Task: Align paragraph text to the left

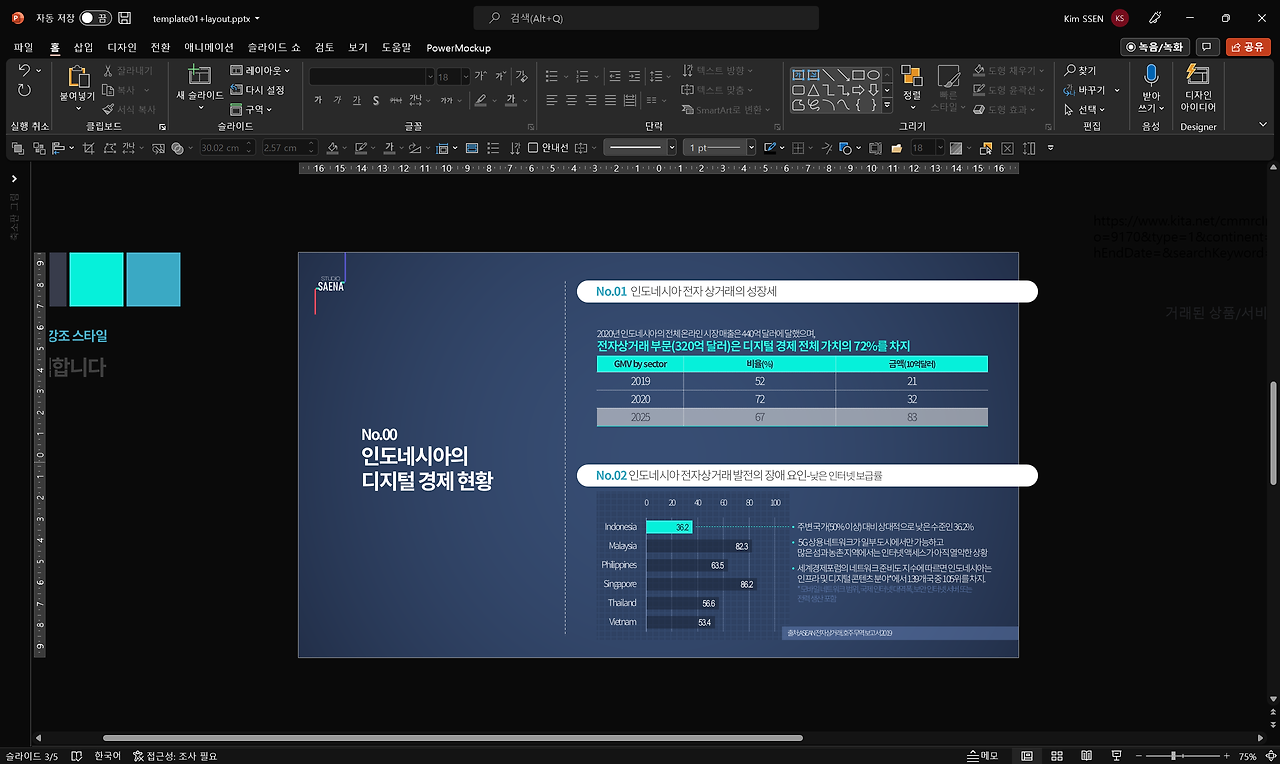Action: (552, 100)
